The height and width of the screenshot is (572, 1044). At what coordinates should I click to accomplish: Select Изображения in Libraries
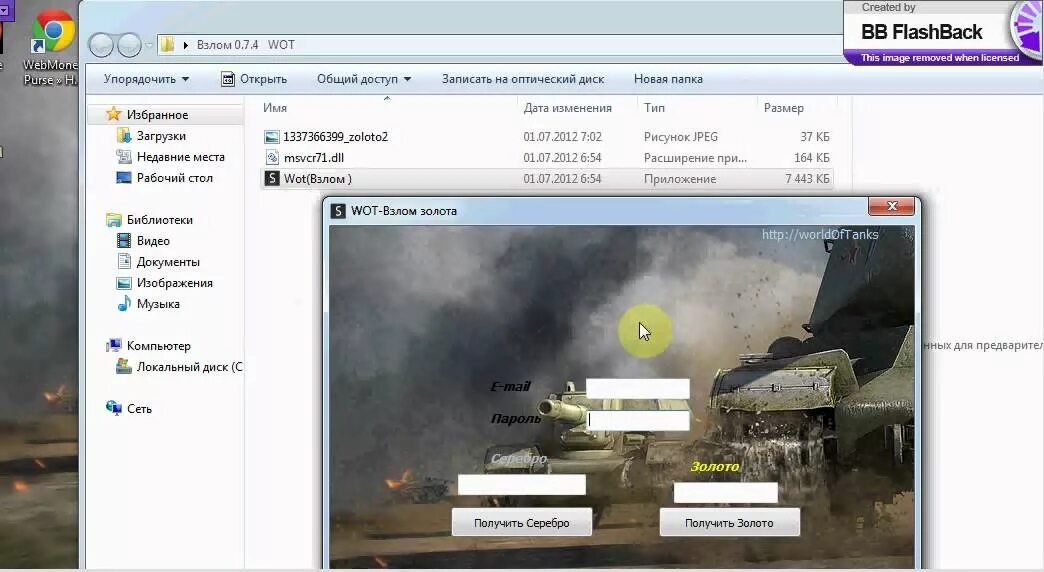(174, 283)
